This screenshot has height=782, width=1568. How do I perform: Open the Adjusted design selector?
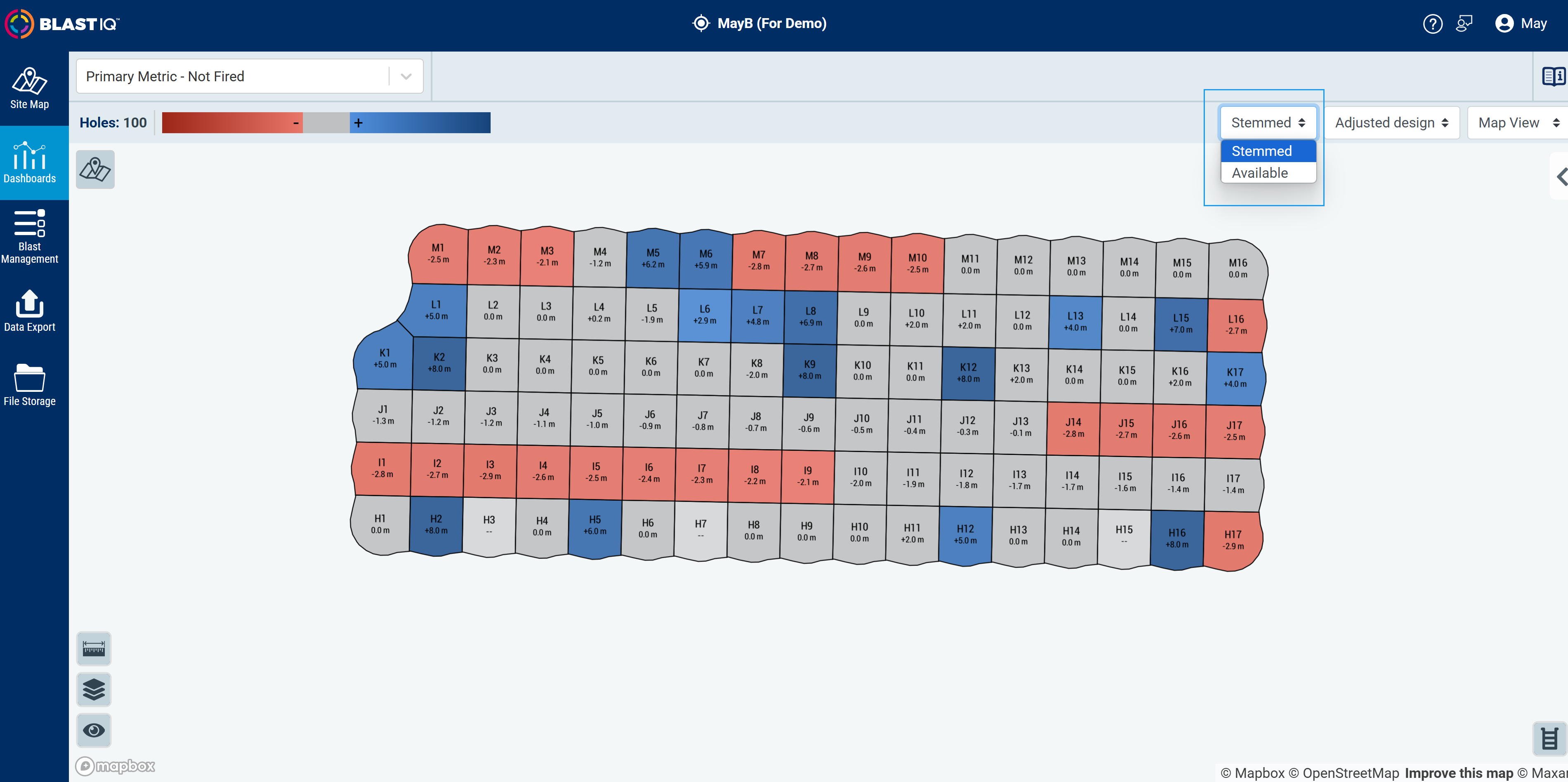1391,123
